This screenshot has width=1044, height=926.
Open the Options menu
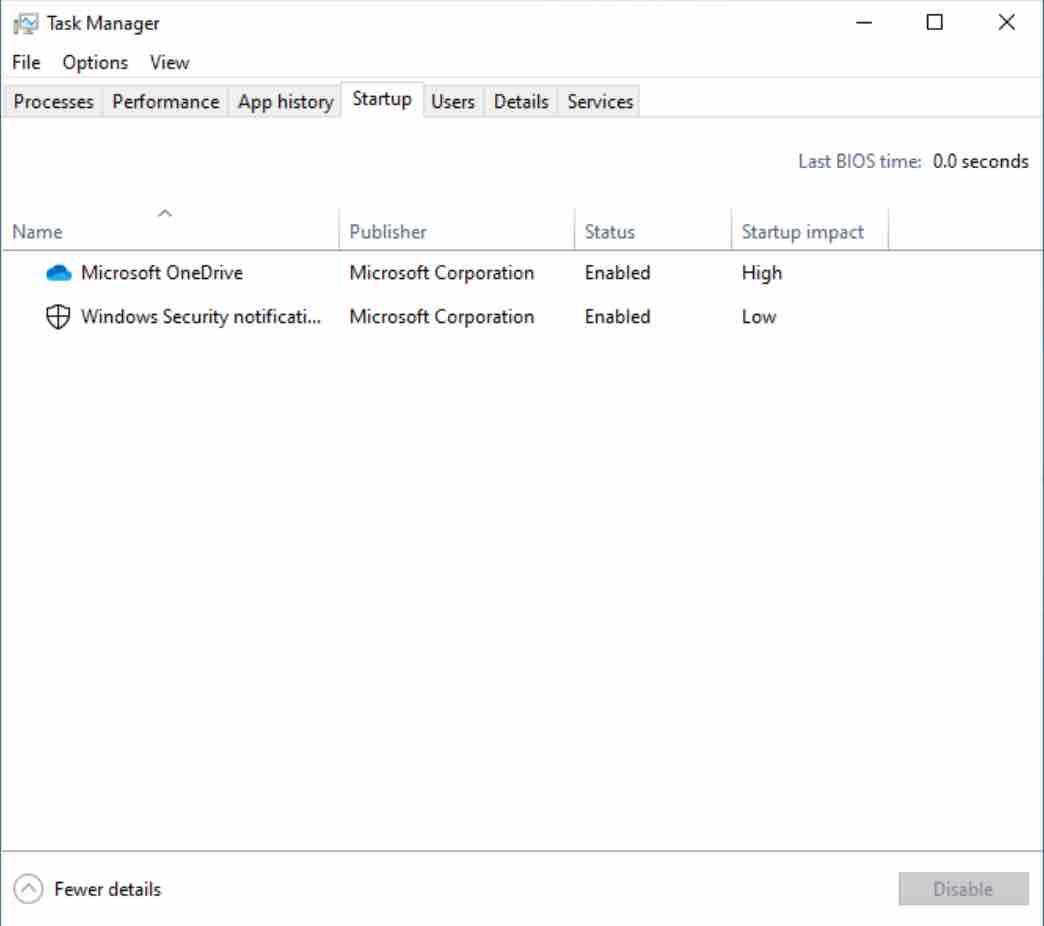coord(95,63)
